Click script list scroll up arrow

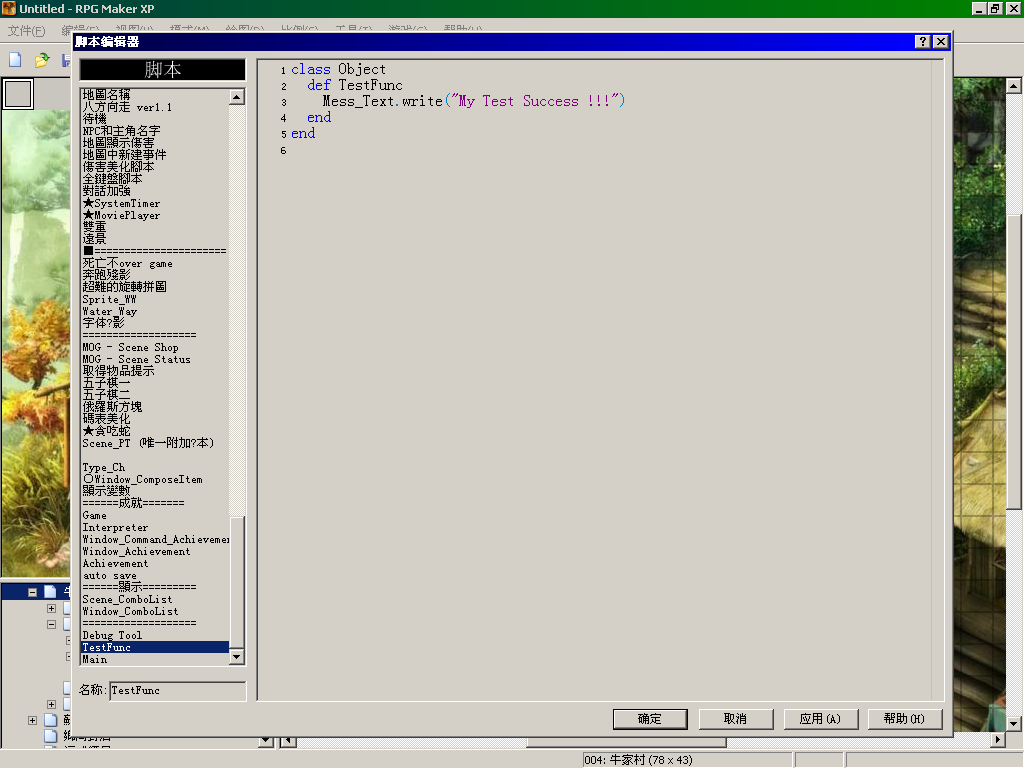point(237,97)
